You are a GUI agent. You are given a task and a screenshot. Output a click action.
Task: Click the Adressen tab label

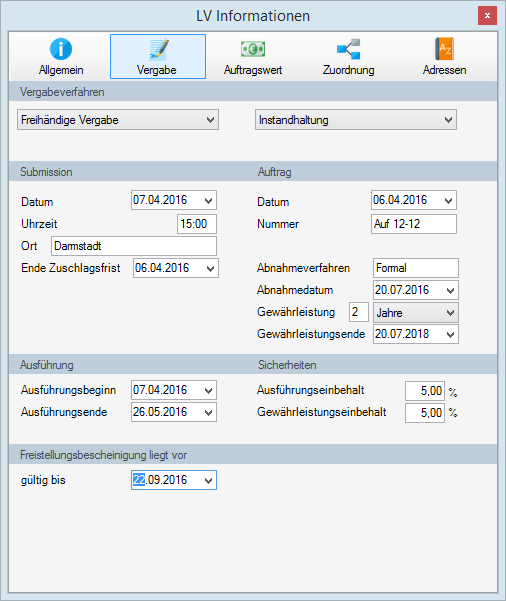coord(445,70)
